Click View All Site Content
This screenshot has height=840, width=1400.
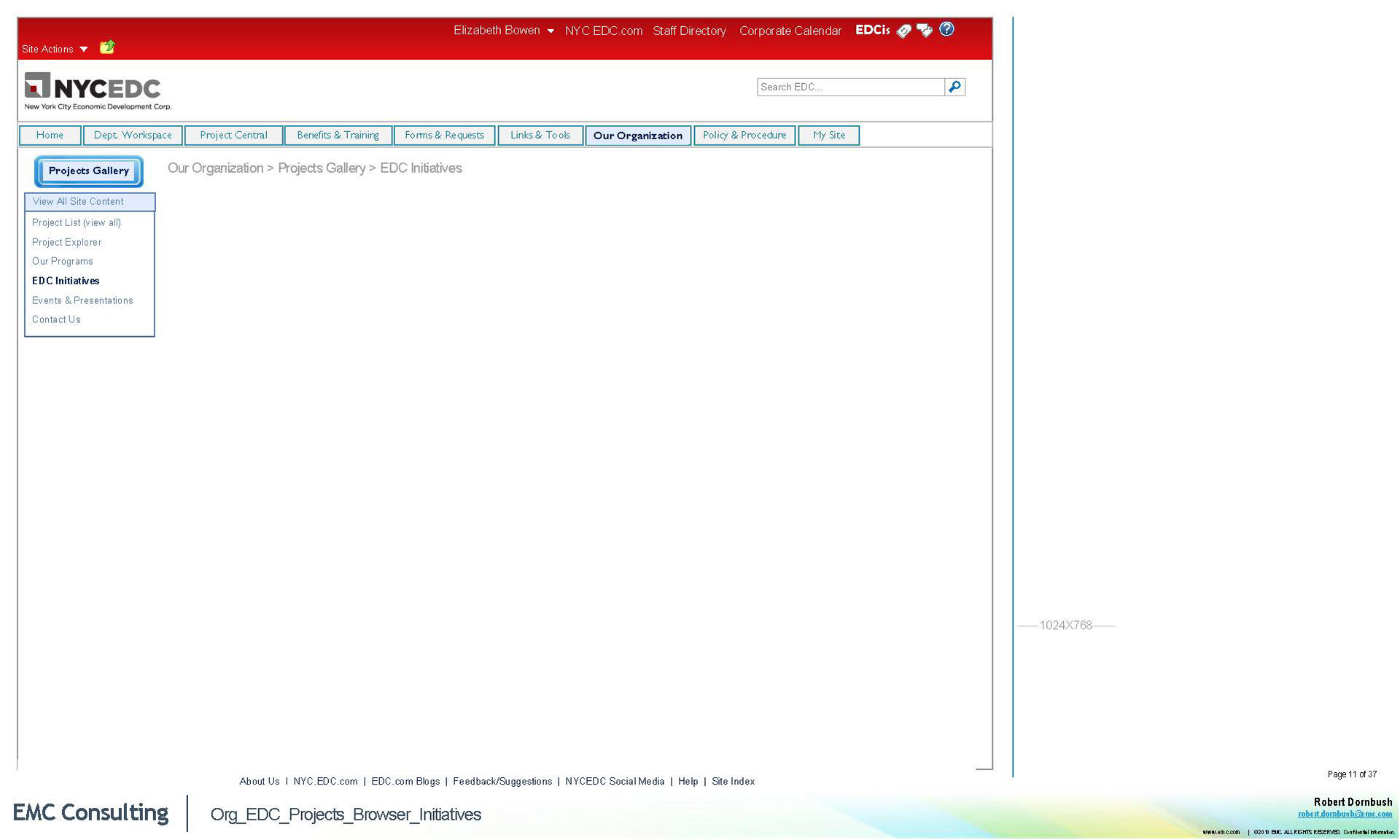[x=78, y=202]
